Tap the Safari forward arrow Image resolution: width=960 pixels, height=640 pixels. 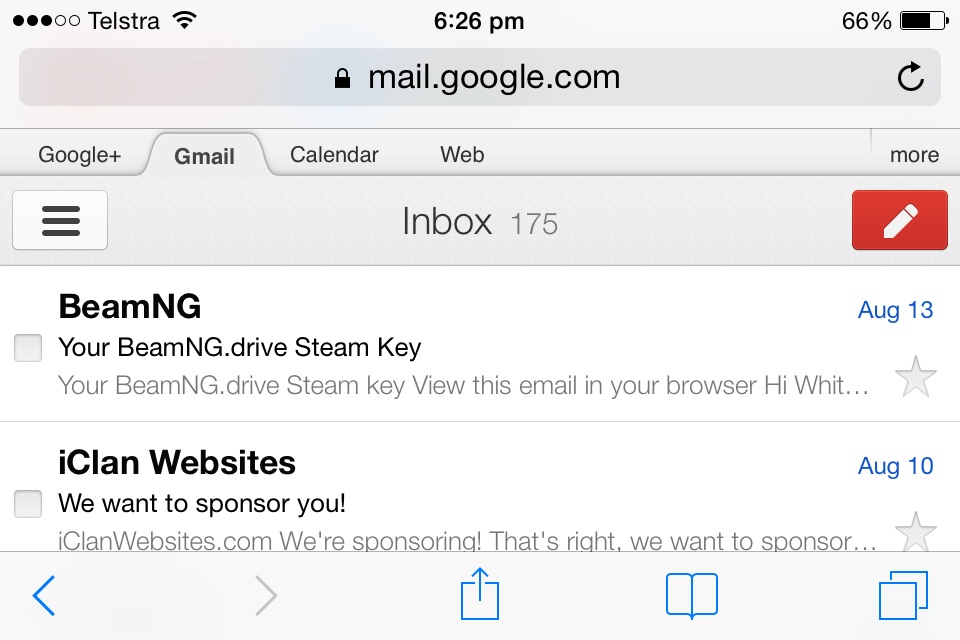pyautogui.click(x=266, y=595)
